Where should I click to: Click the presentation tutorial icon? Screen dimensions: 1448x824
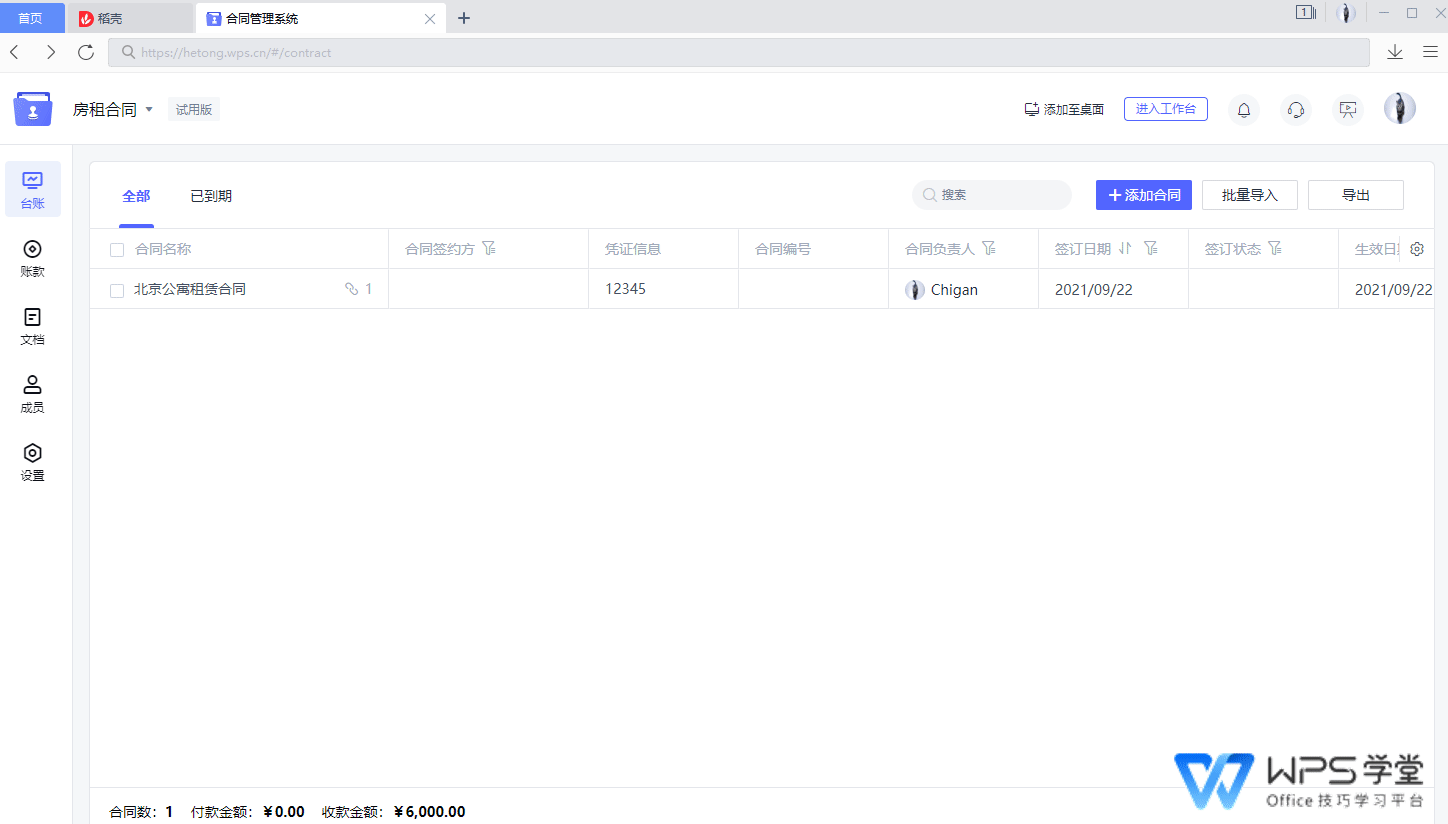[1348, 109]
